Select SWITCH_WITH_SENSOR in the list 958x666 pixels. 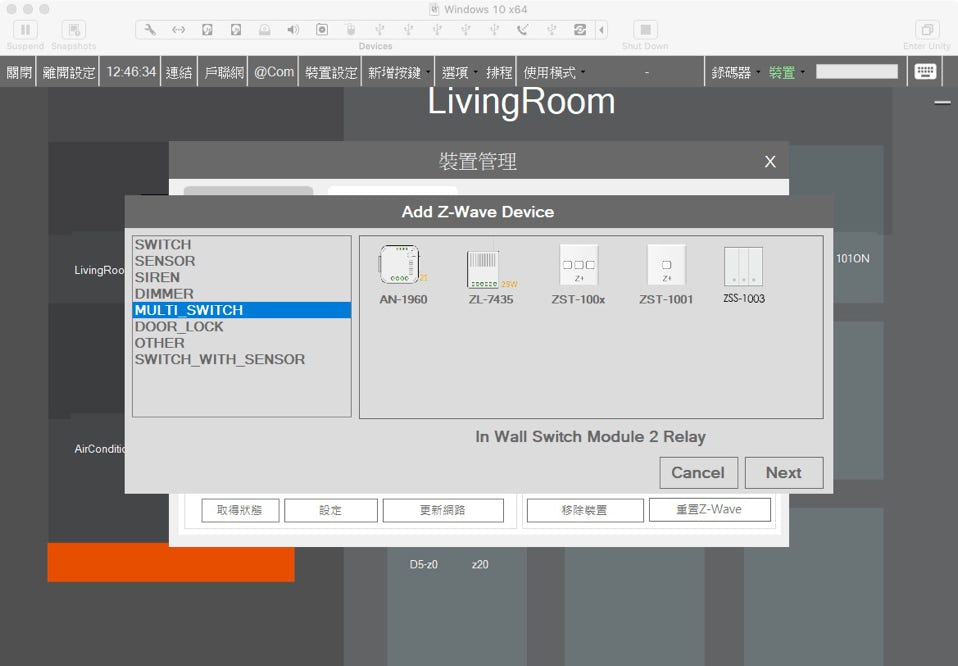(242, 360)
